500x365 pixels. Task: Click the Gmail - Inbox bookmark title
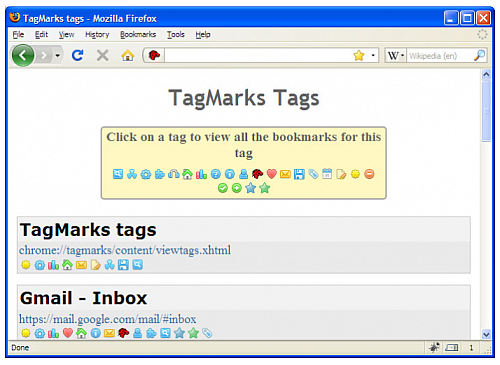(x=83, y=298)
